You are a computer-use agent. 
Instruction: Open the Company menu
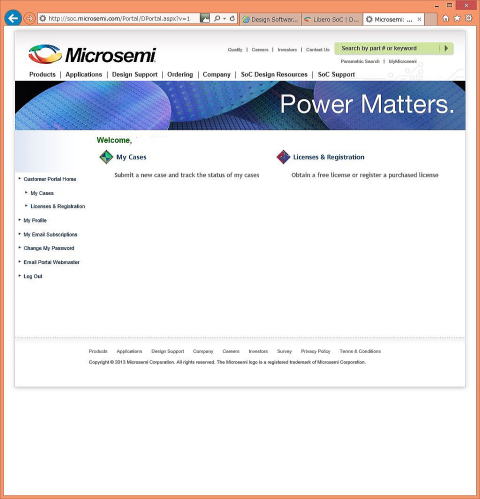coord(217,74)
